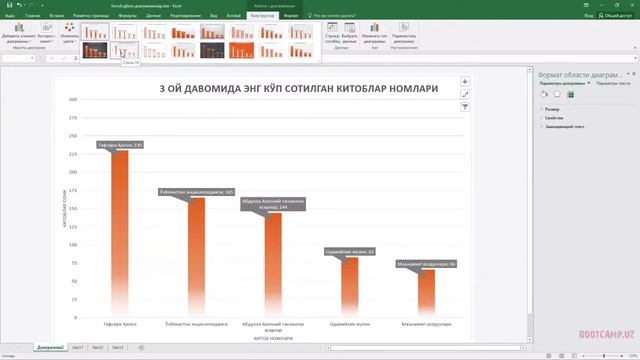The height and width of the screenshot is (360, 640).
Task: Add a new sheet with plus button
Action: [x=141, y=348]
